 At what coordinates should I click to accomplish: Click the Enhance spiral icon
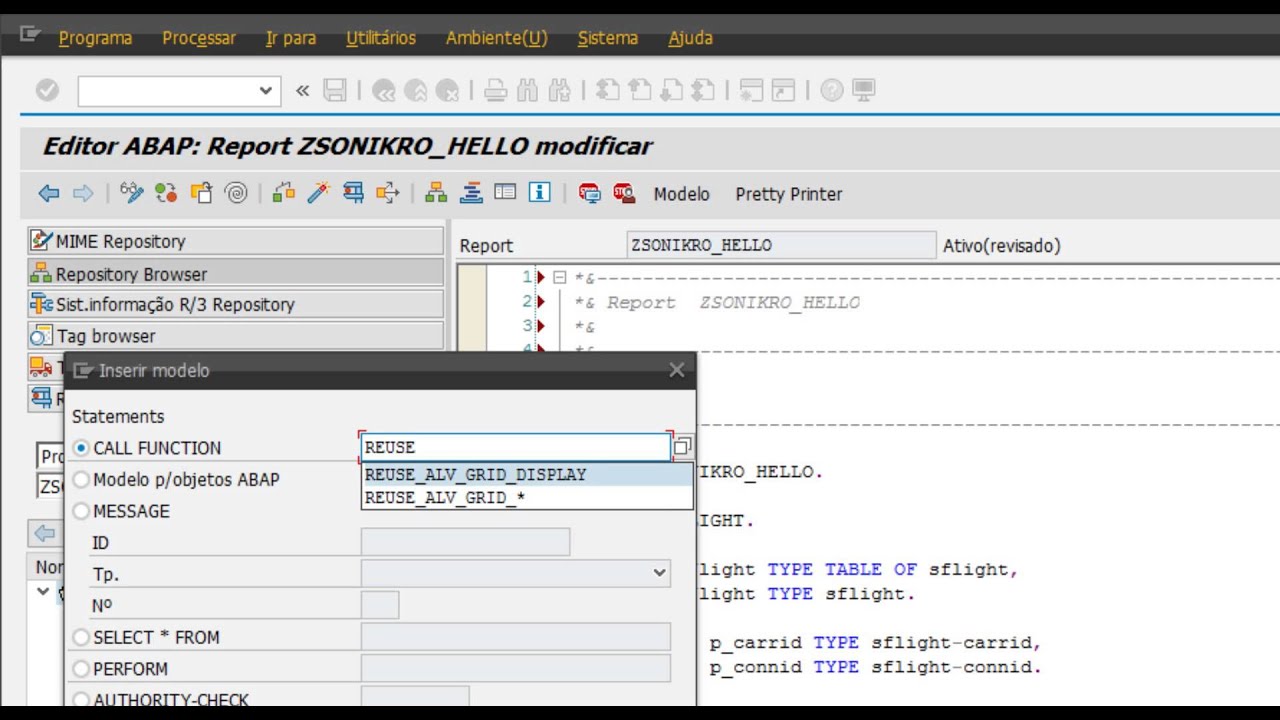click(236, 194)
